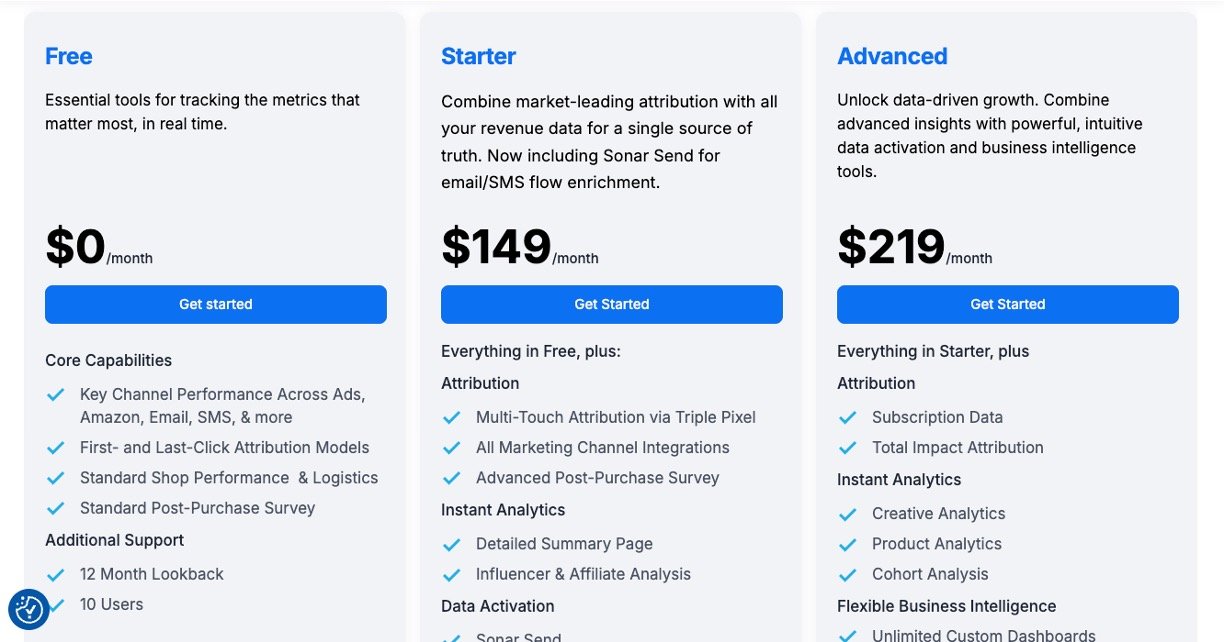Viewport: 1224px width, 642px height.
Task: Select the Free plan heading
Action: click(x=69, y=56)
